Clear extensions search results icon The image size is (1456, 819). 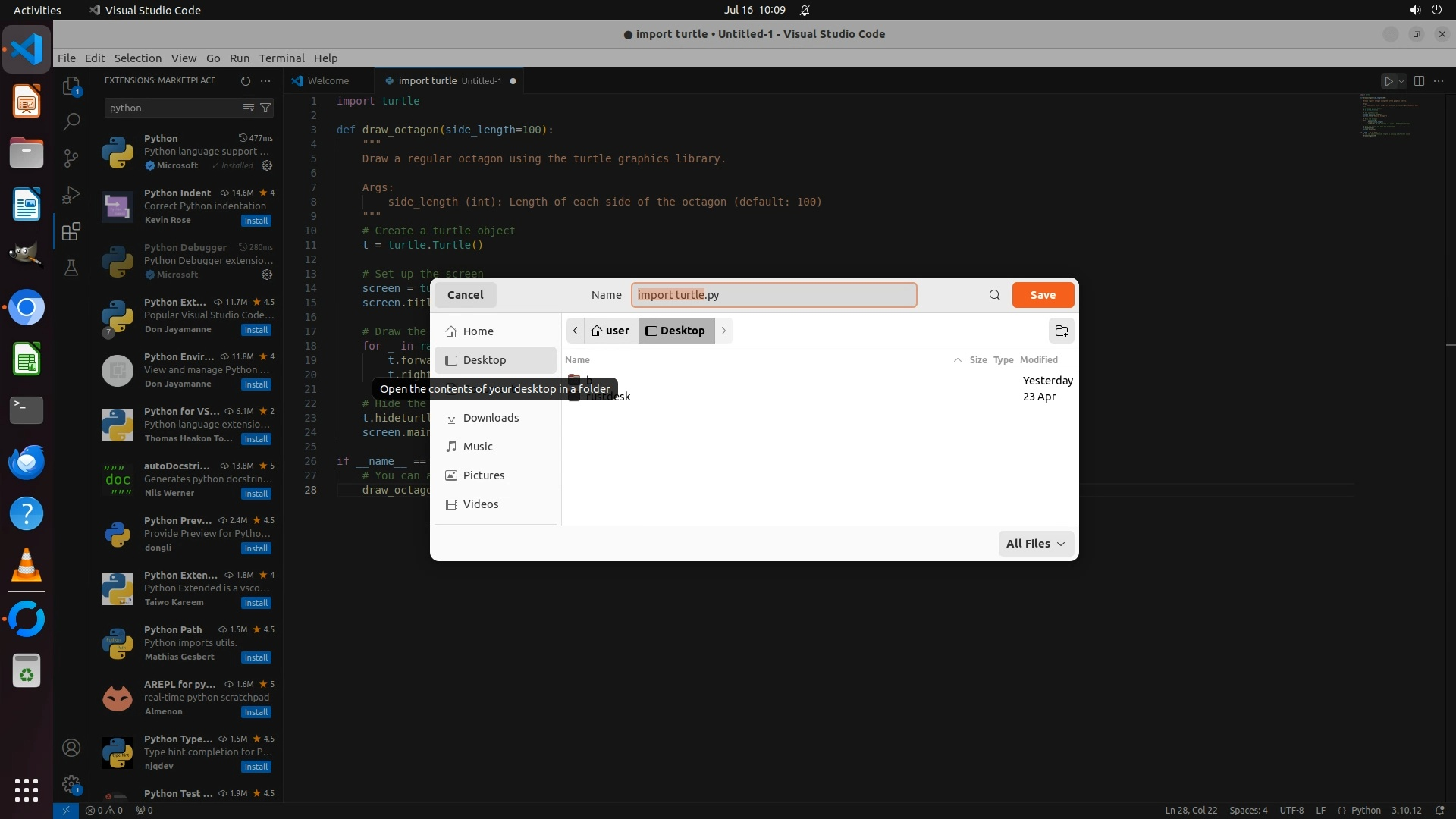pyautogui.click(x=248, y=108)
